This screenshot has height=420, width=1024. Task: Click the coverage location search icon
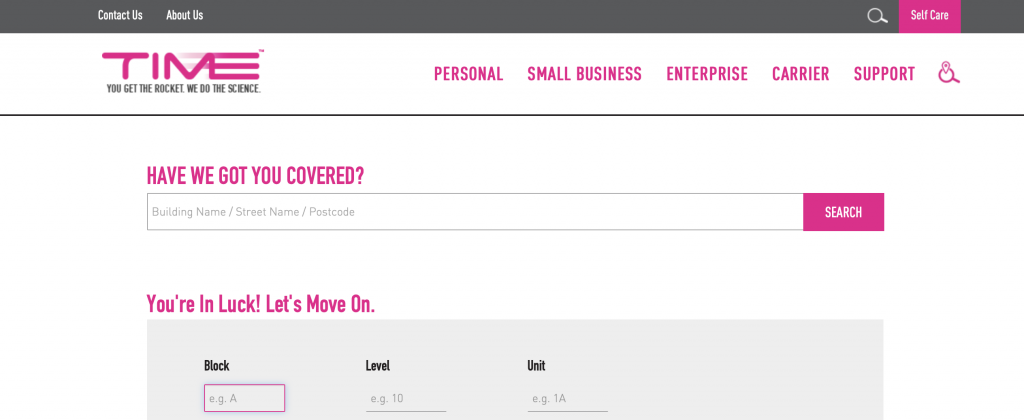[x=949, y=73]
